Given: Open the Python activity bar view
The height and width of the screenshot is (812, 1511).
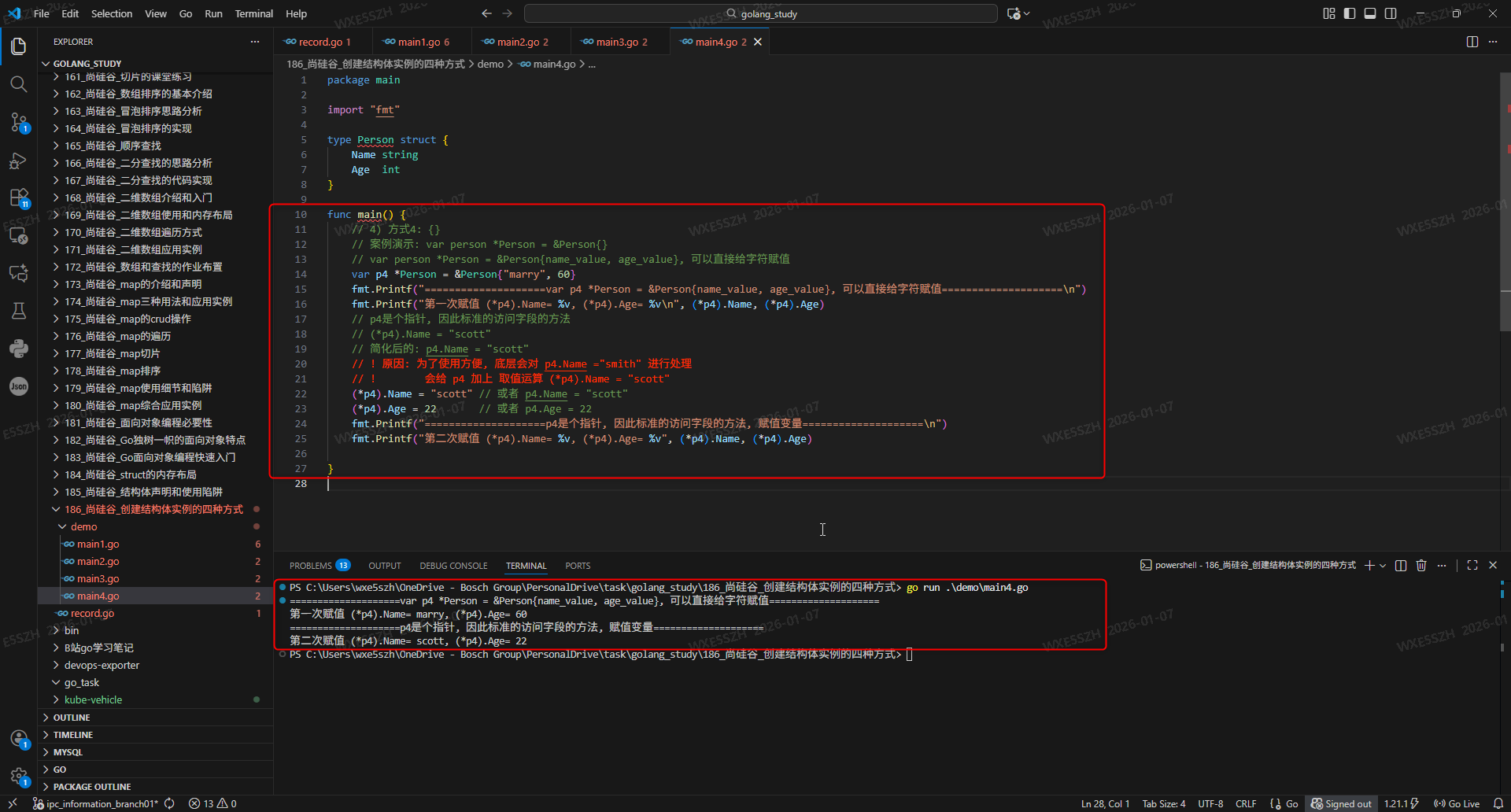Looking at the screenshot, I should click(x=19, y=349).
